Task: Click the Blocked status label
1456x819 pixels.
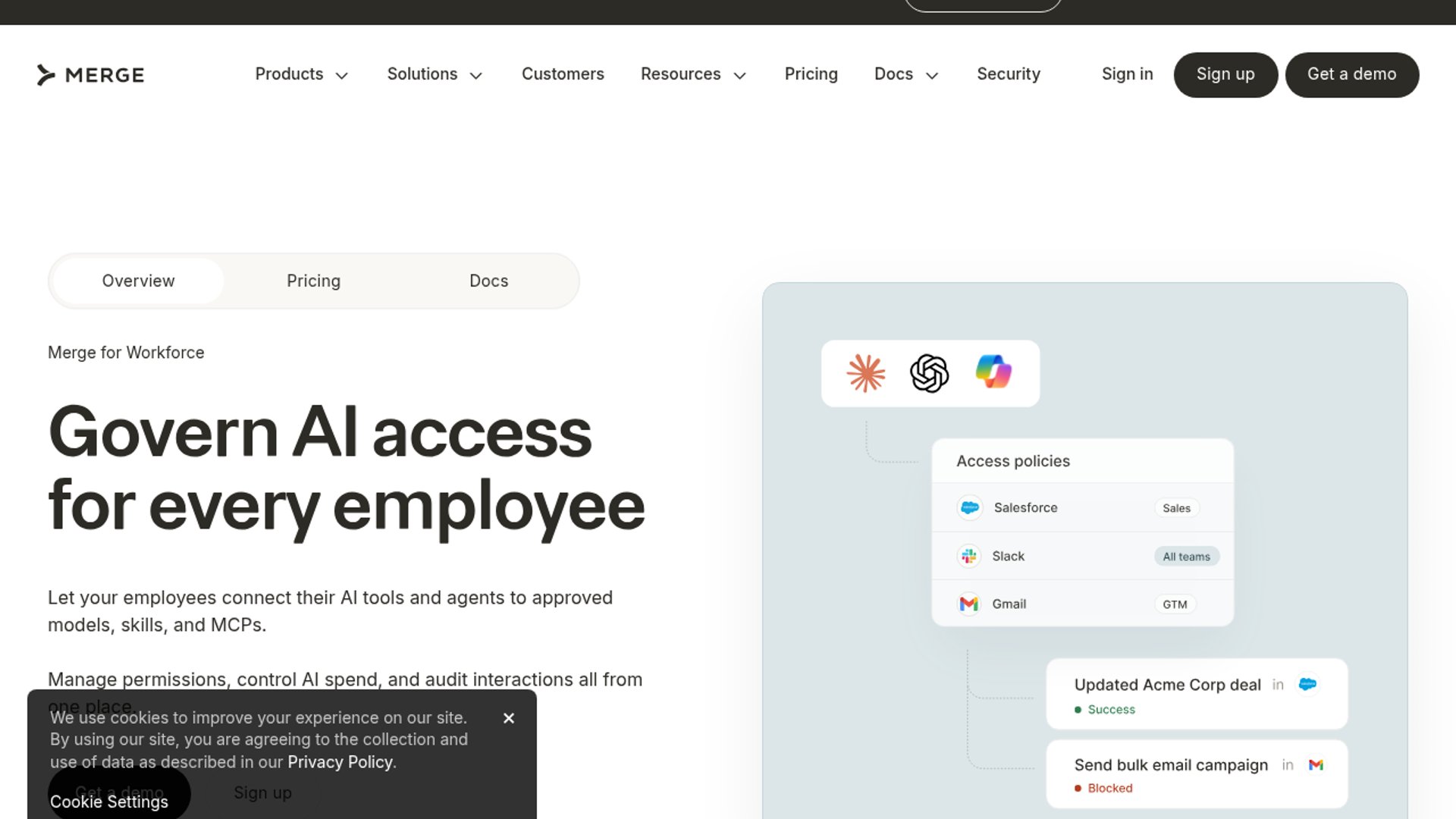Action: click(x=1110, y=789)
